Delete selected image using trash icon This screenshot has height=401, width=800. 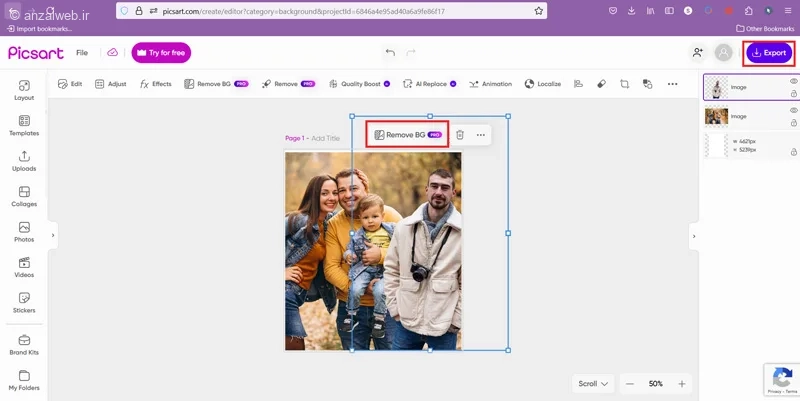tap(460, 135)
